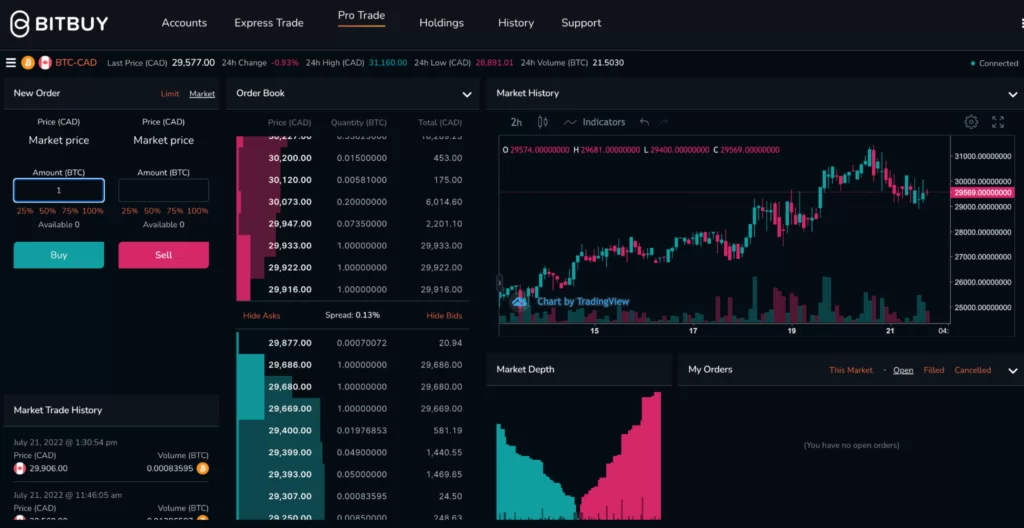
Task: Collapse the Order Book panel
Action: [467, 95]
